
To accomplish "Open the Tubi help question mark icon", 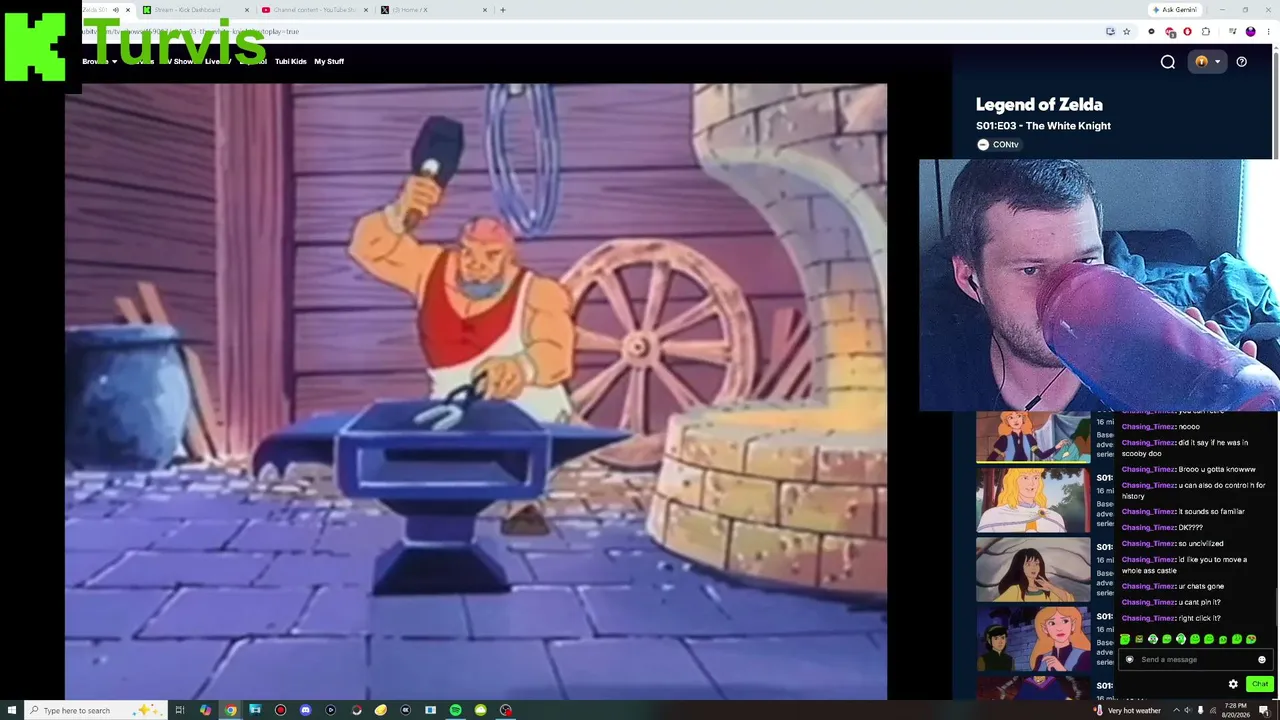I will coord(1241,62).
